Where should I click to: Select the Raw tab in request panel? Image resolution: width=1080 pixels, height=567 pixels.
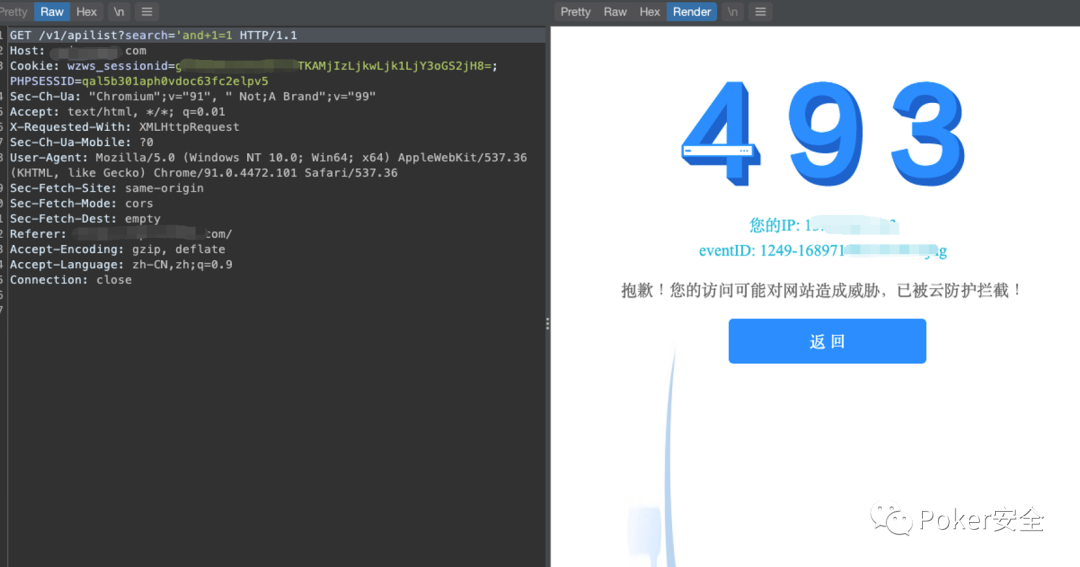[x=52, y=12]
